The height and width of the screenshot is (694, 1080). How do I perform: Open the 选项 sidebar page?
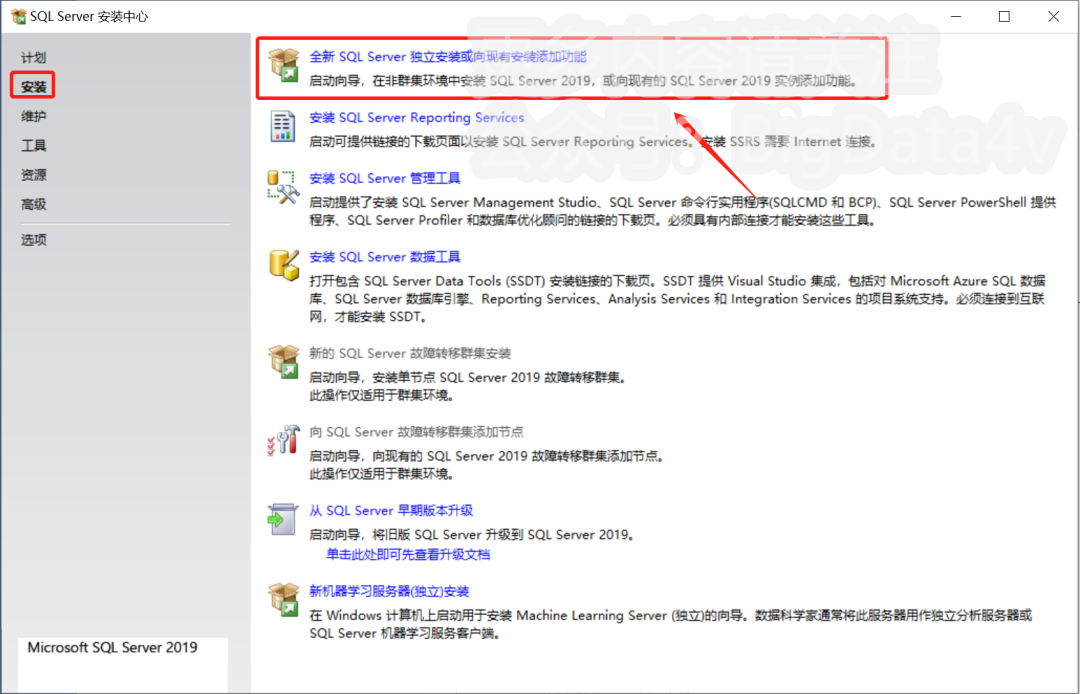[x=34, y=240]
